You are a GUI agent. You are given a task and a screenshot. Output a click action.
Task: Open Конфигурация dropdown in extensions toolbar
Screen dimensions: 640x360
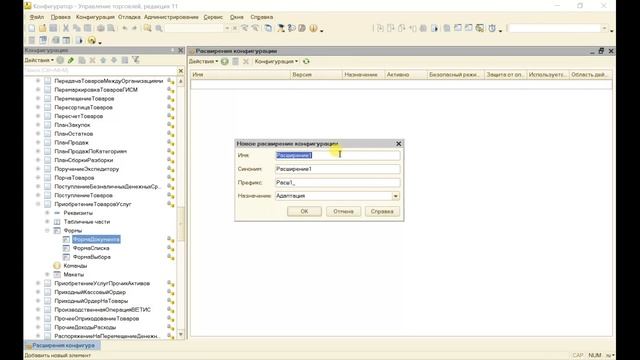click(x=276, y=61)
